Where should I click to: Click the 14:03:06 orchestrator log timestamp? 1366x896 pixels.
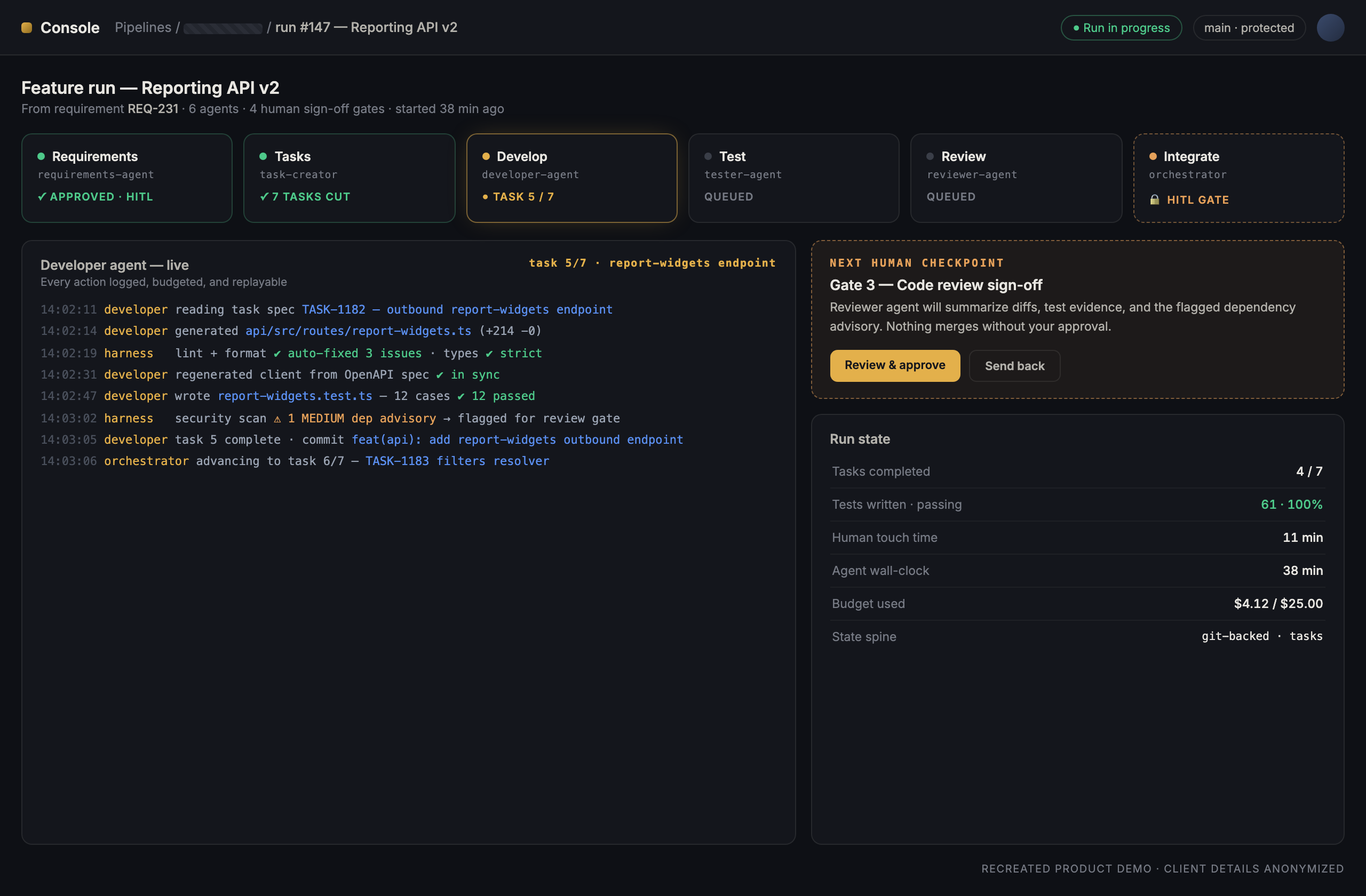[68, 461]
